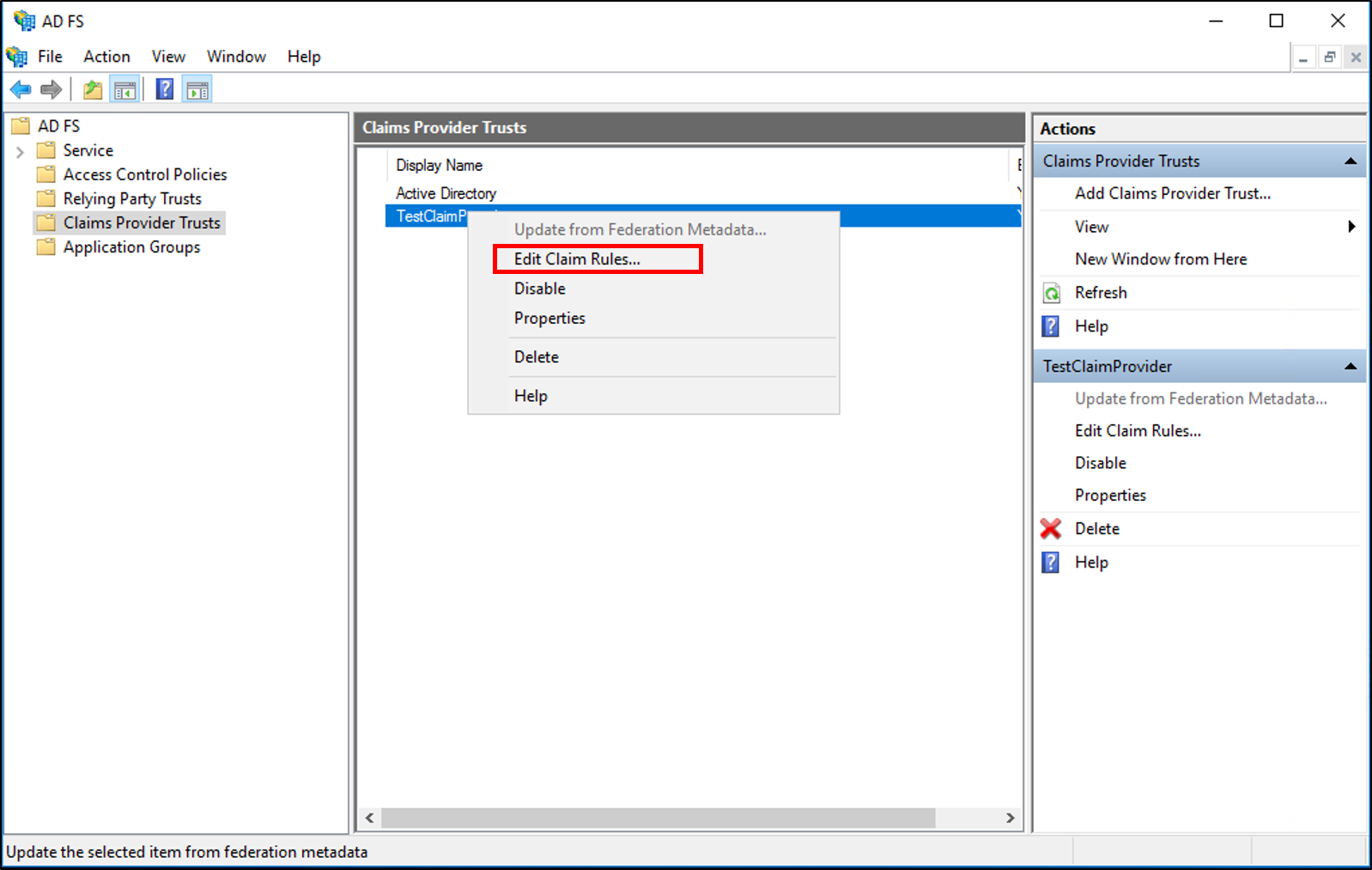The image size is (1372, 870).
Task: Click red X Delete icon in Actions pane
Action: coord(1051,529)
